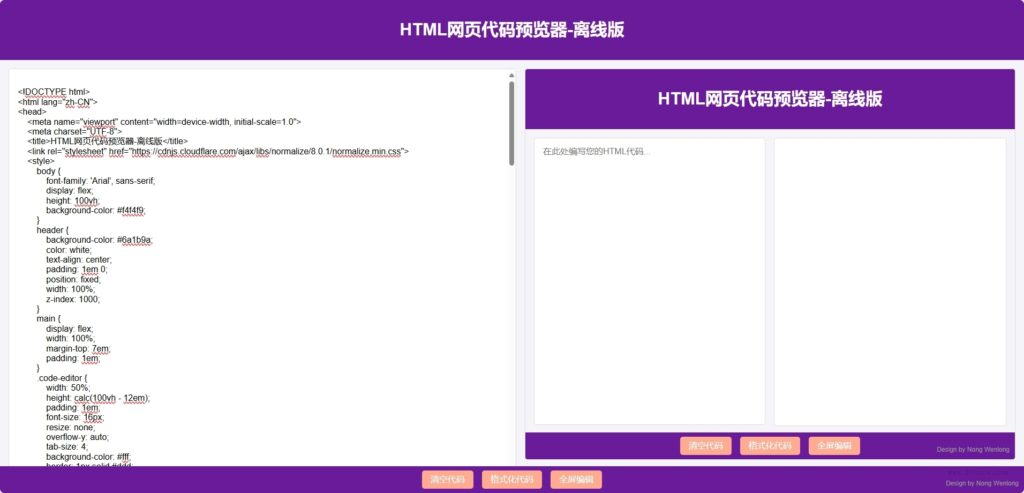The image size is (1024, 493).
Task: Click the meta charset UTF-8 line
Action: point(74,131)
